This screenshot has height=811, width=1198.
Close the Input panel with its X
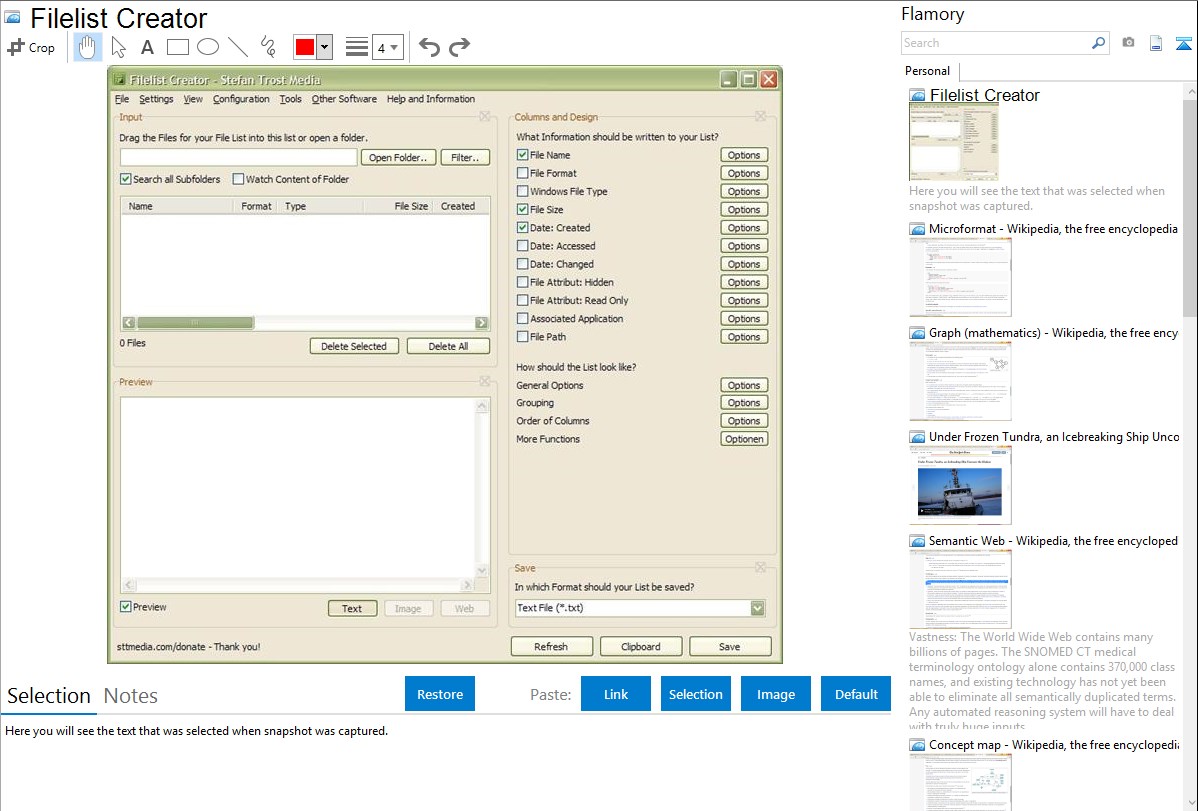point(485,117)
